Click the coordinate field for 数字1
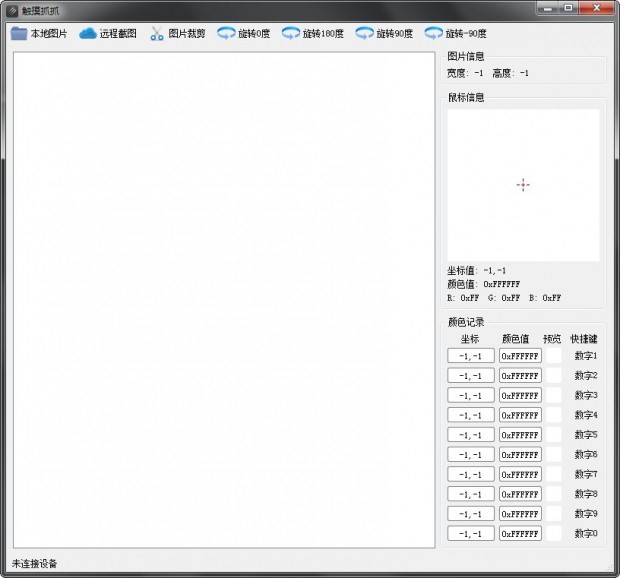This screenshot has height=578, width=620. 471,356
